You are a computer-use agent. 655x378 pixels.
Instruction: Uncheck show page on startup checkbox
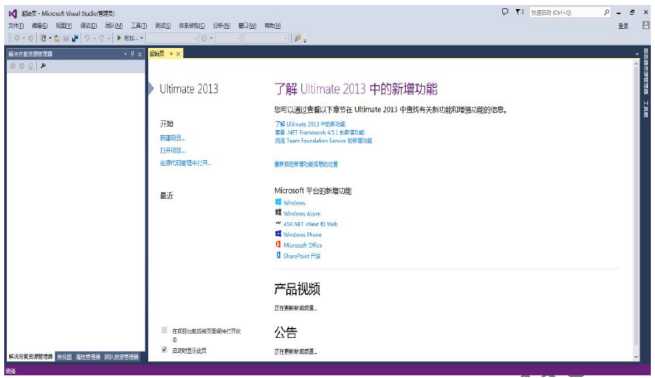(x=164, y=350)
